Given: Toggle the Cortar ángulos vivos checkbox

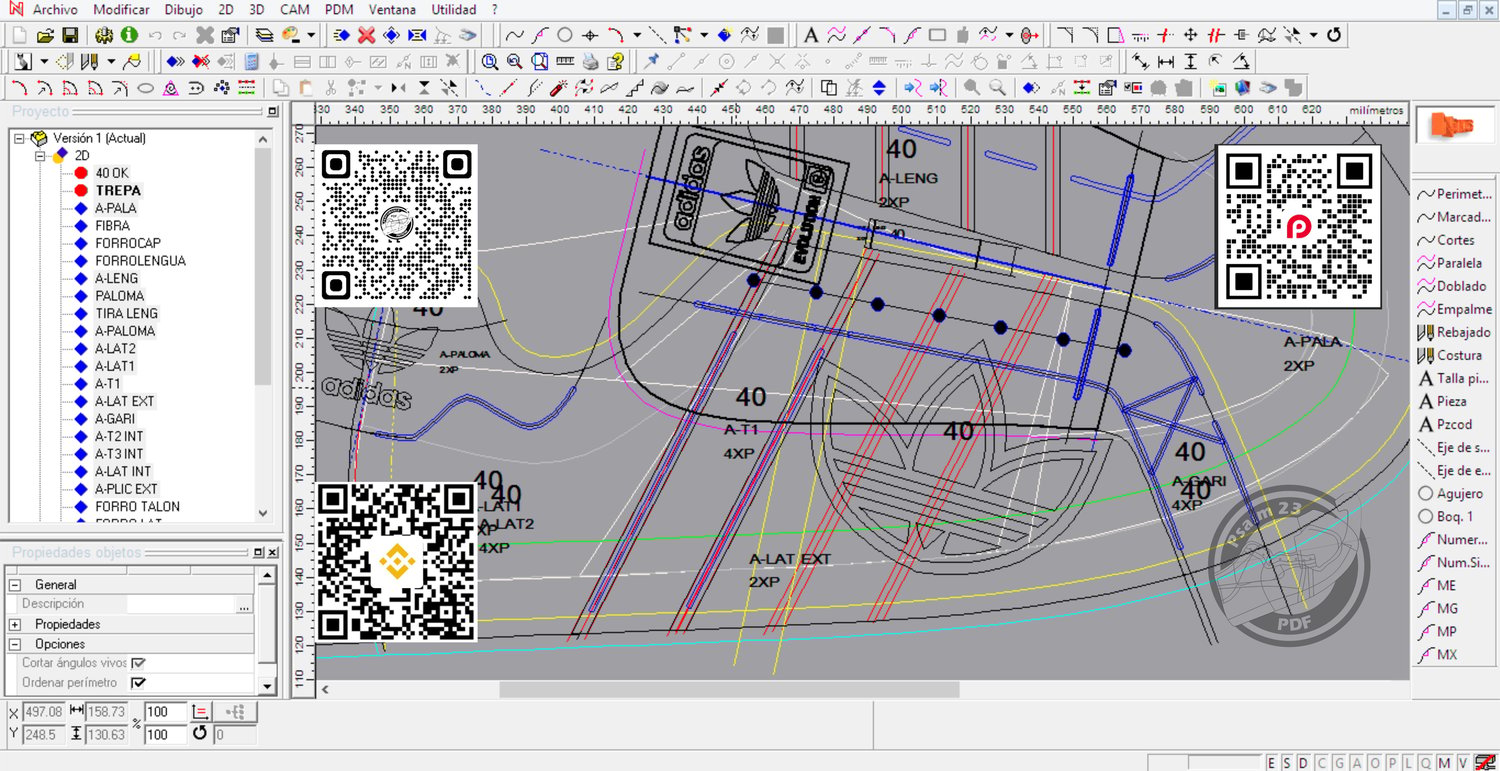Looking at the screenshot, I should pyautogui.click(x=138, y=663).
